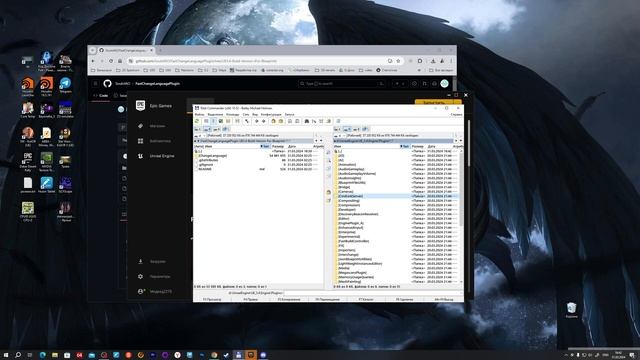
Task: Click F5 Копирование button
Action: (289, 300)
